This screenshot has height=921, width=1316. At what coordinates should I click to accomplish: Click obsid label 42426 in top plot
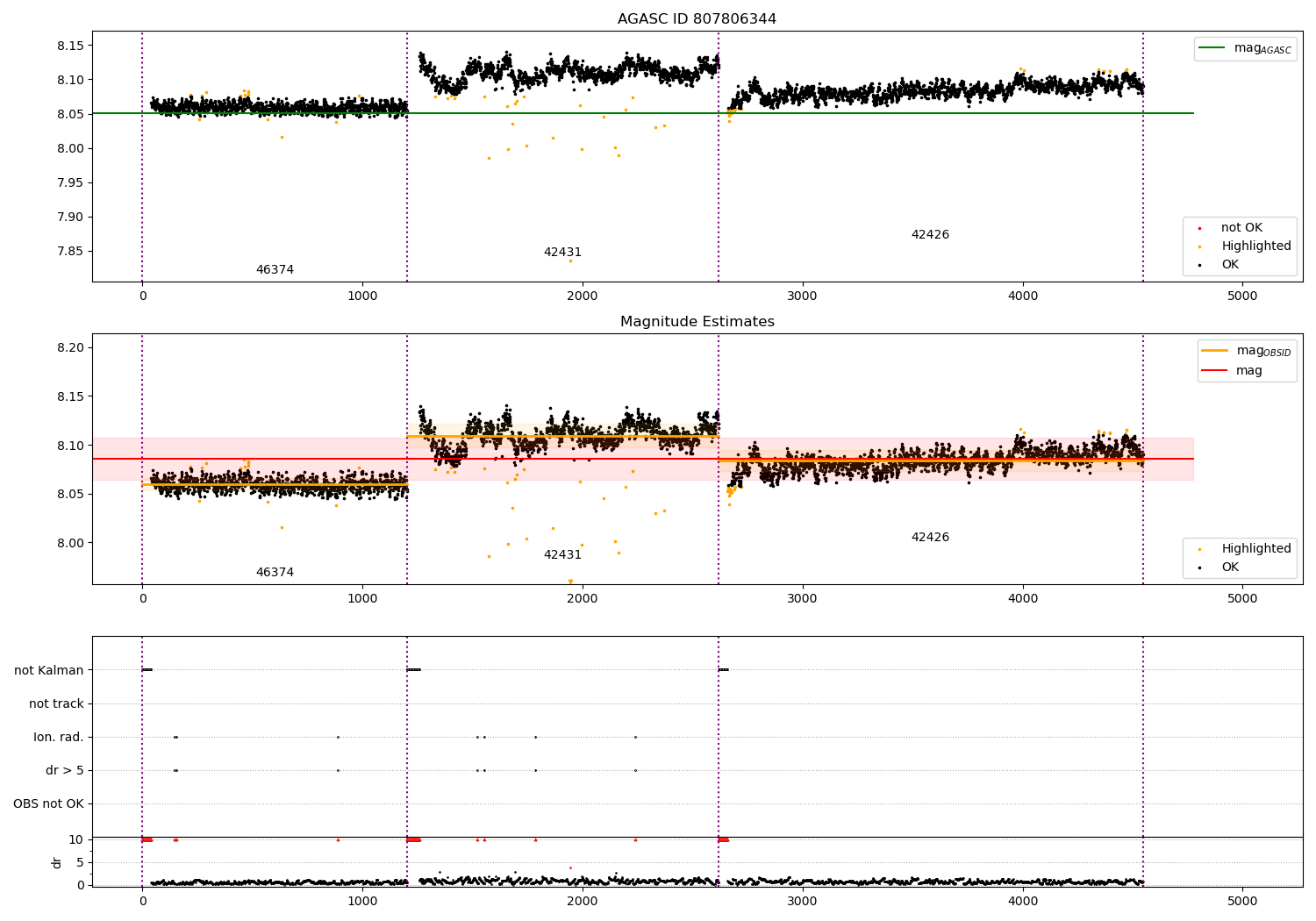(x=930, y=235)
